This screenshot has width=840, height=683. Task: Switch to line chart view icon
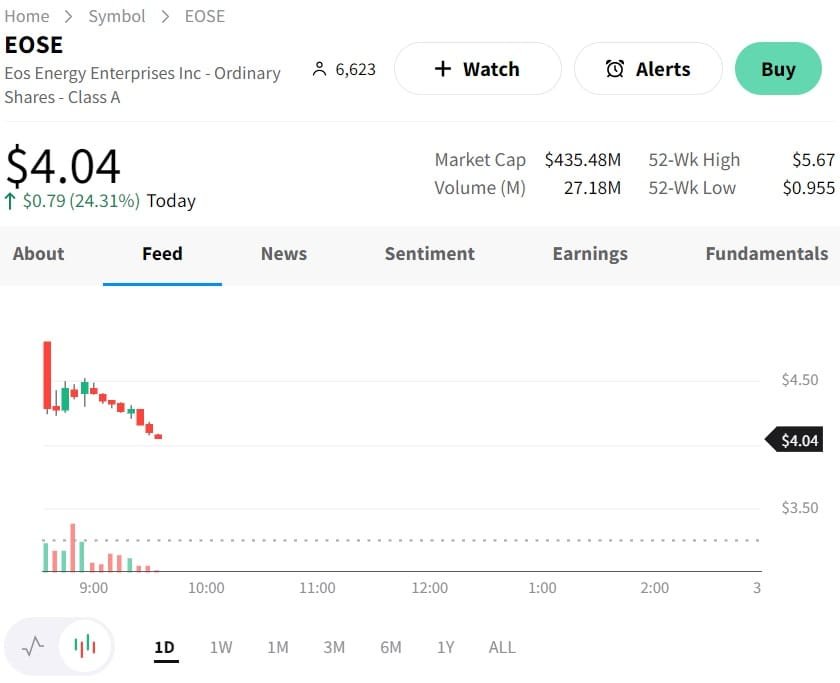33,646
